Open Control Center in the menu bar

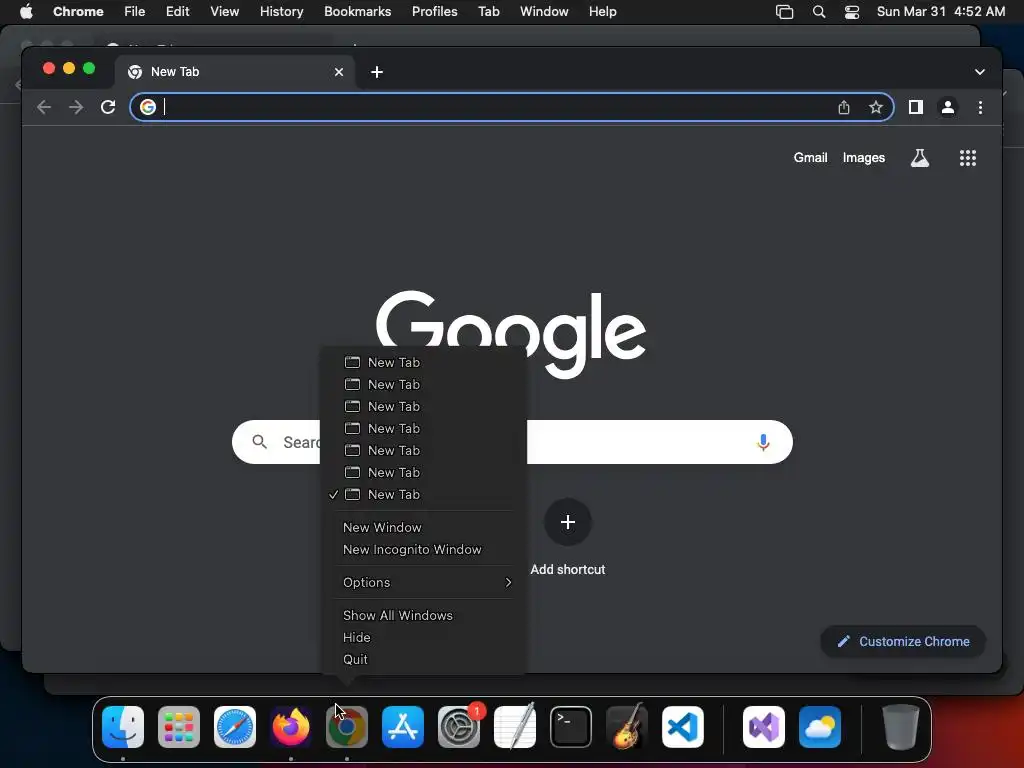[852, 12]
